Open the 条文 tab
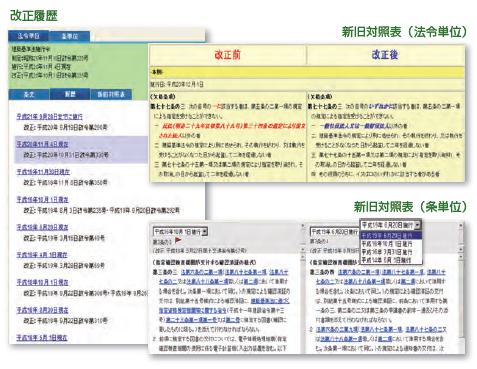This screenshot has height=369, width=477. coord(29,95)
